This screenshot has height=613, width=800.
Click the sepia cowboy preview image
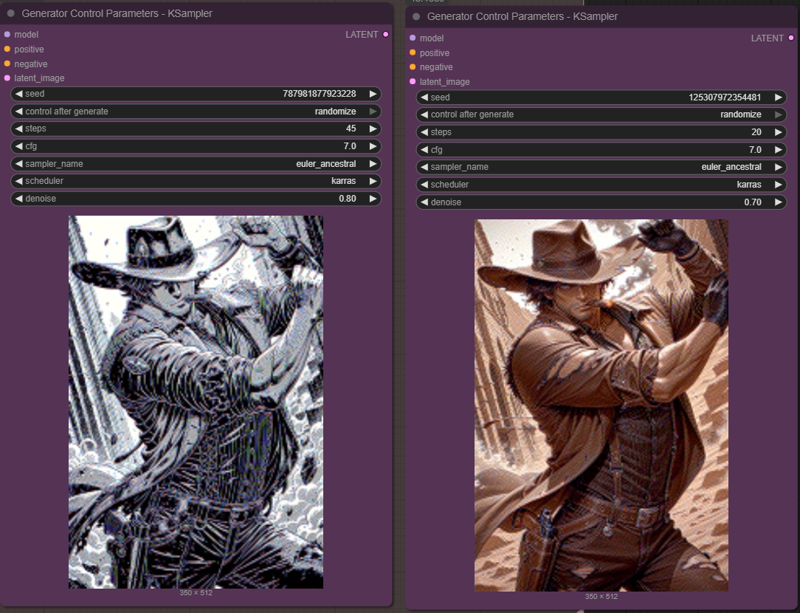tap(602, 406)
